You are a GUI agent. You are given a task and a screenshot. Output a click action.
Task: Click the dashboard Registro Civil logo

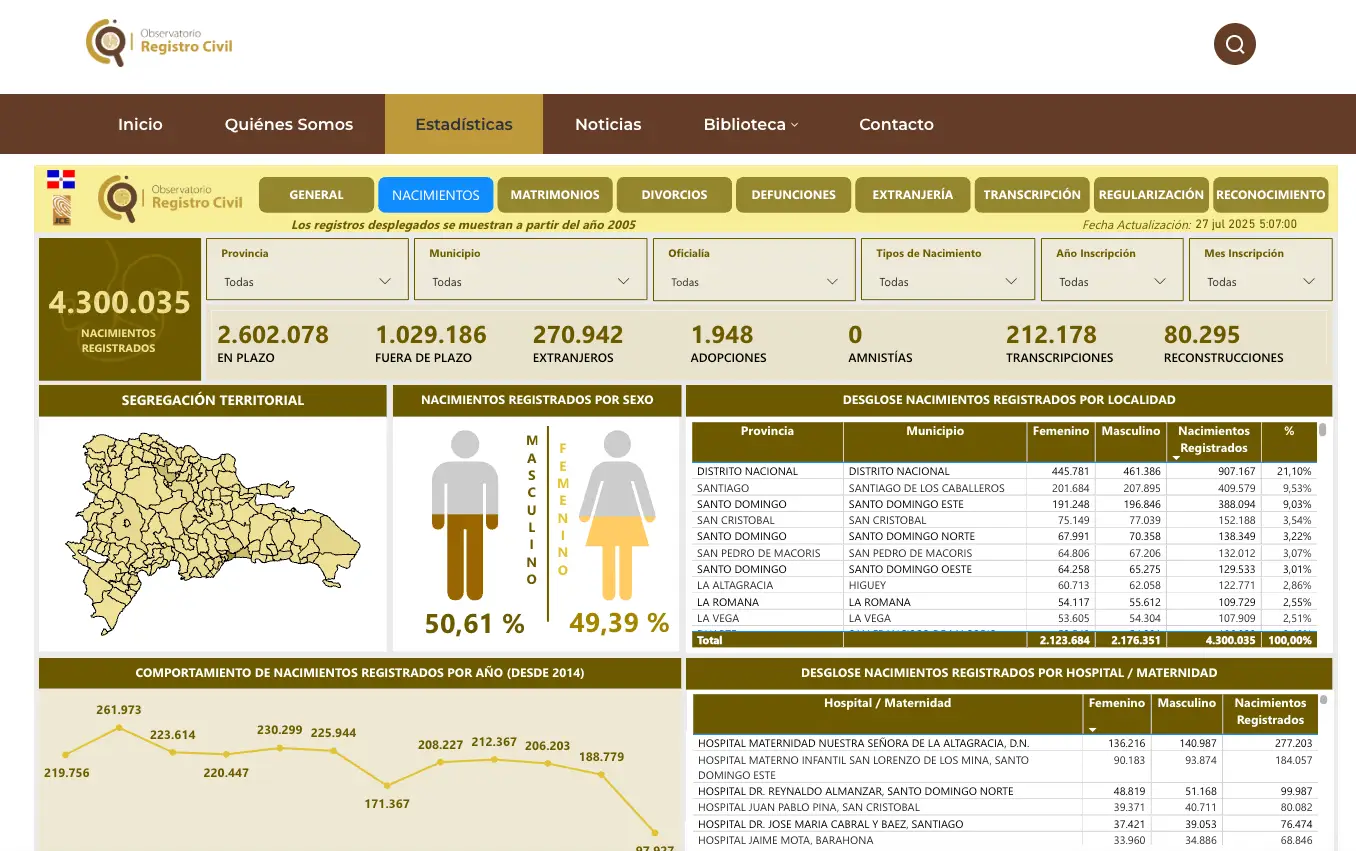[172, 196]
